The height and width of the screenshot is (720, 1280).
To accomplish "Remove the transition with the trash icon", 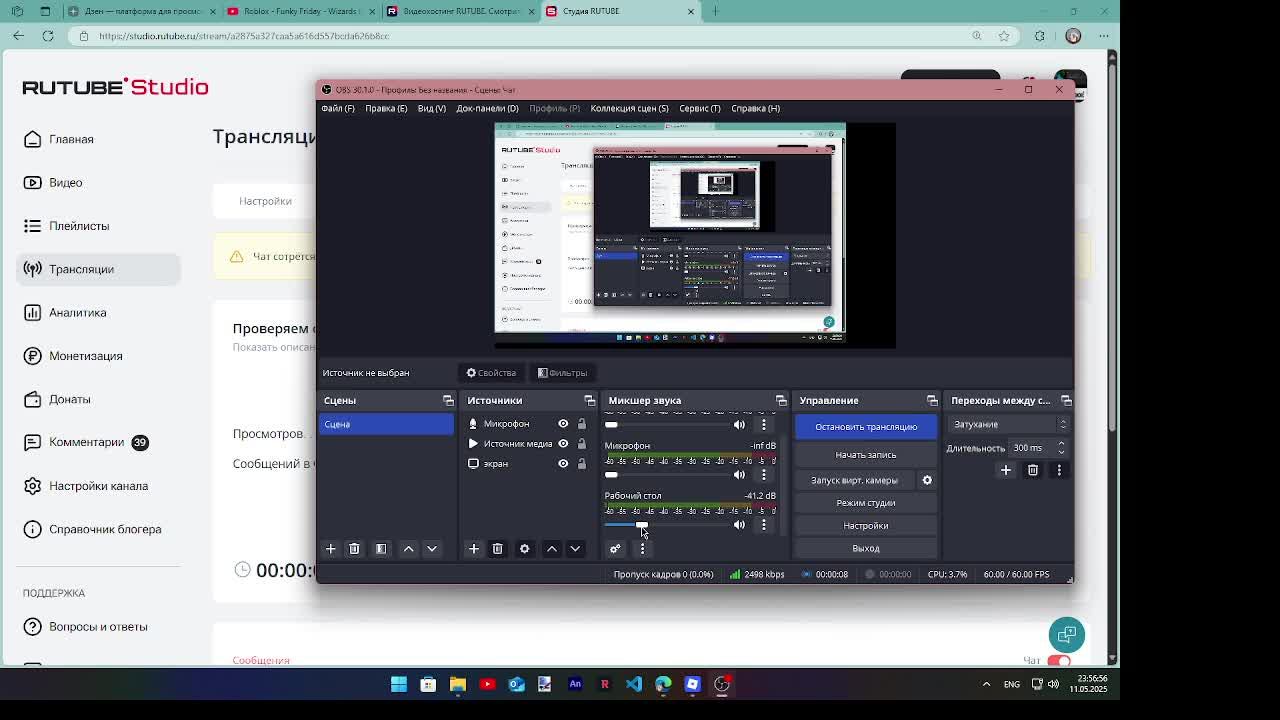I will [x=1033, y=470].
